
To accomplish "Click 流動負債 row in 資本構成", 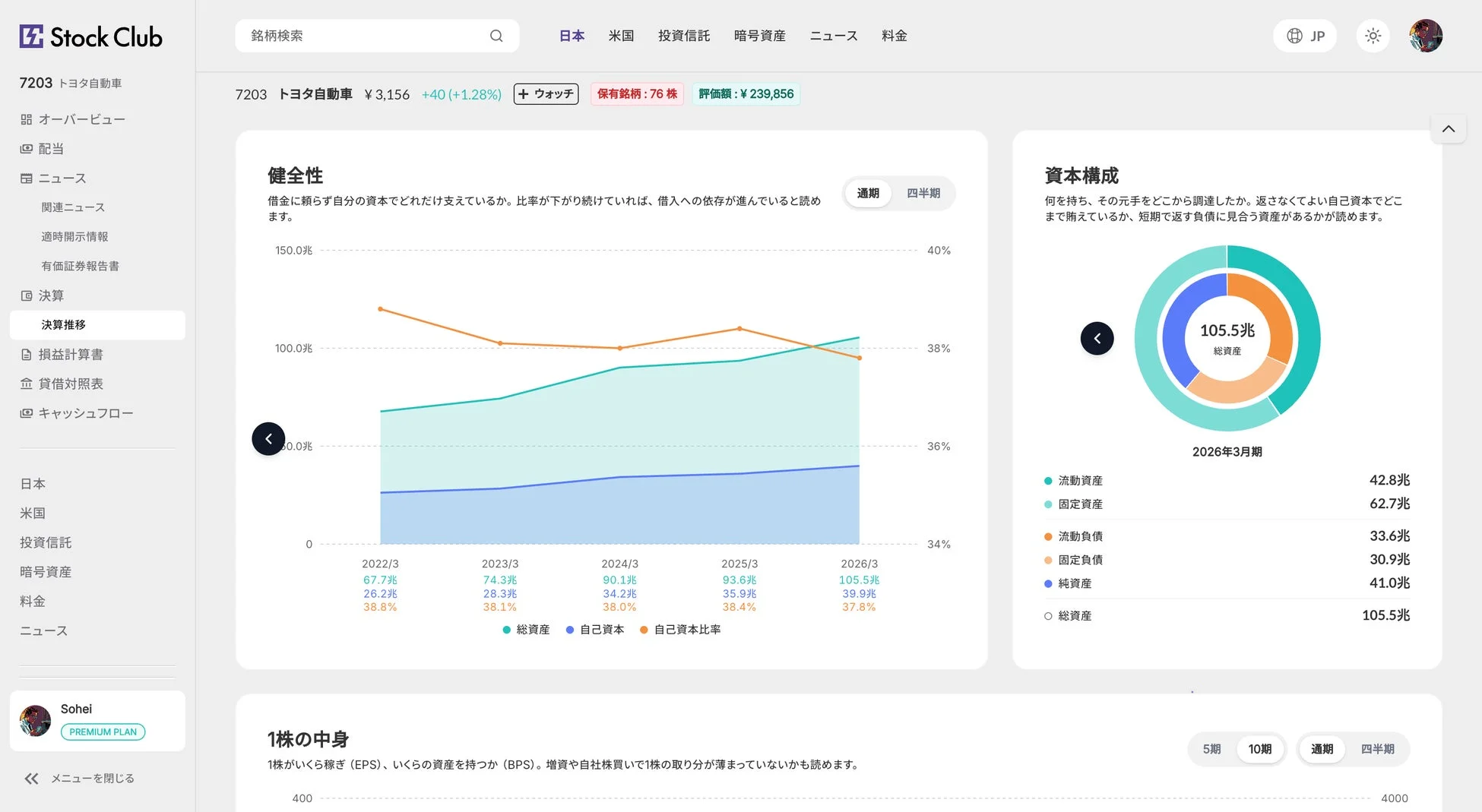I will tap(1227, 536).
